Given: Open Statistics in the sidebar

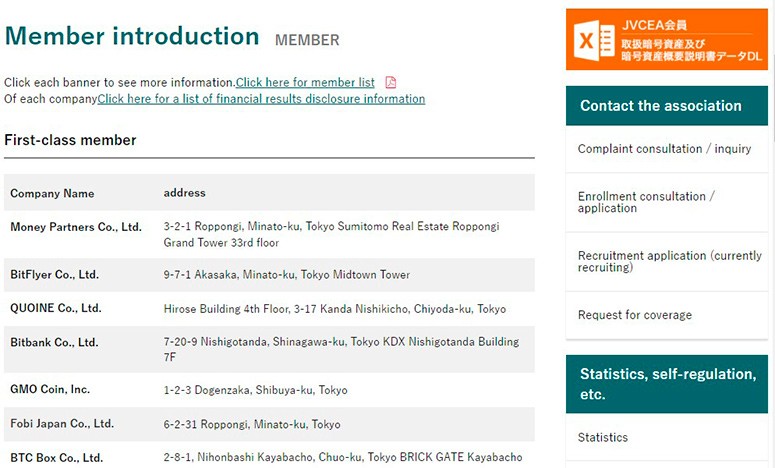Looking at the screenshot, I should pyautogui.click(x=603, y=437).
